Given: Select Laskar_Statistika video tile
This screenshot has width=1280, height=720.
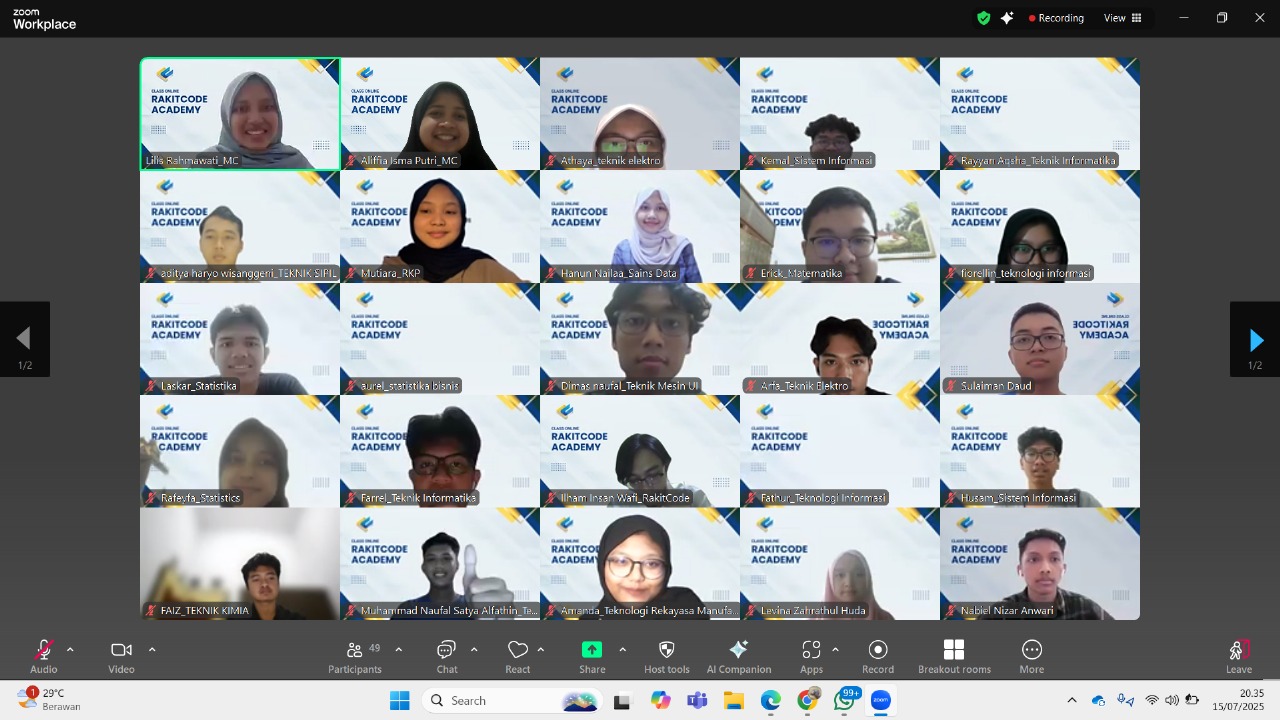Looking at the screenshot, I should 240,339.
